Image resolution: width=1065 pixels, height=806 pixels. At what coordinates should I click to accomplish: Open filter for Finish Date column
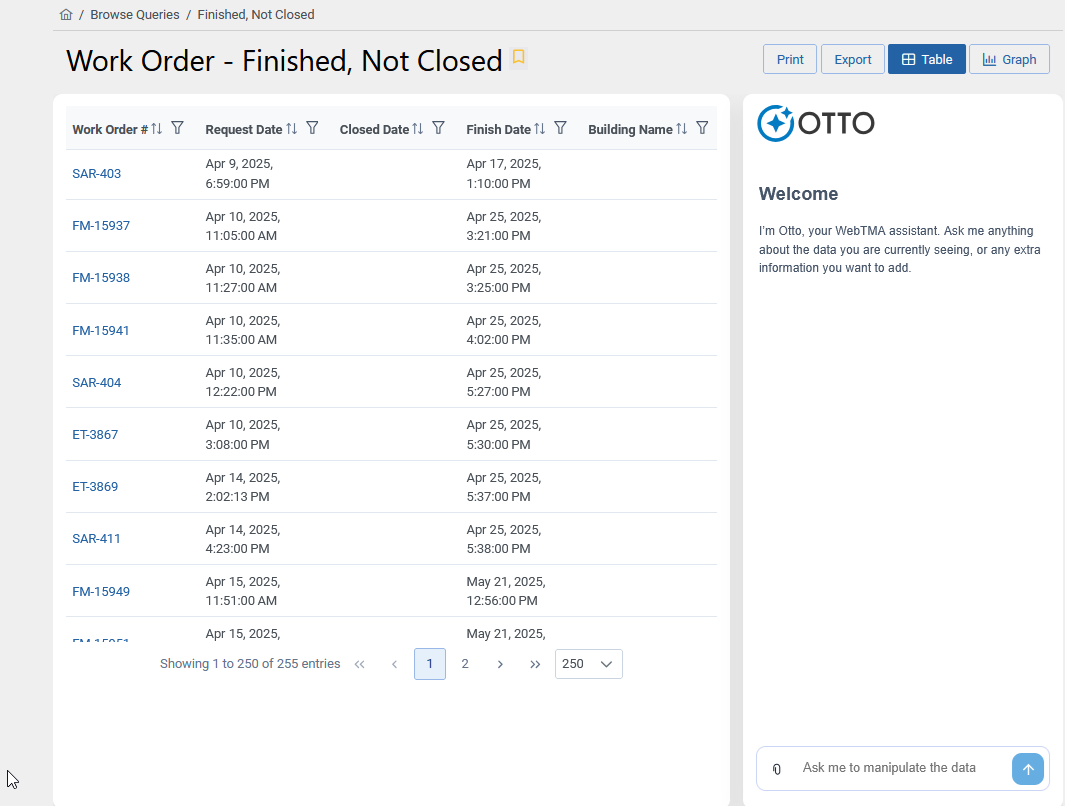click(x=561, y=128)
